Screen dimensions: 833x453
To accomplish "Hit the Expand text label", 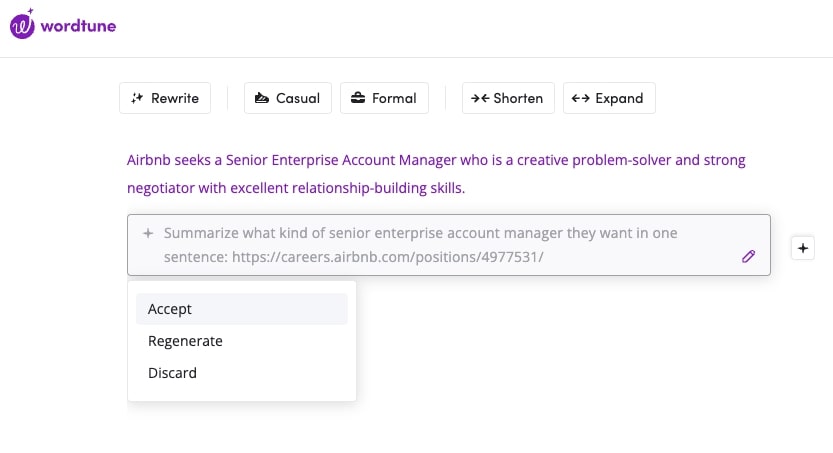I will (619, 98).
